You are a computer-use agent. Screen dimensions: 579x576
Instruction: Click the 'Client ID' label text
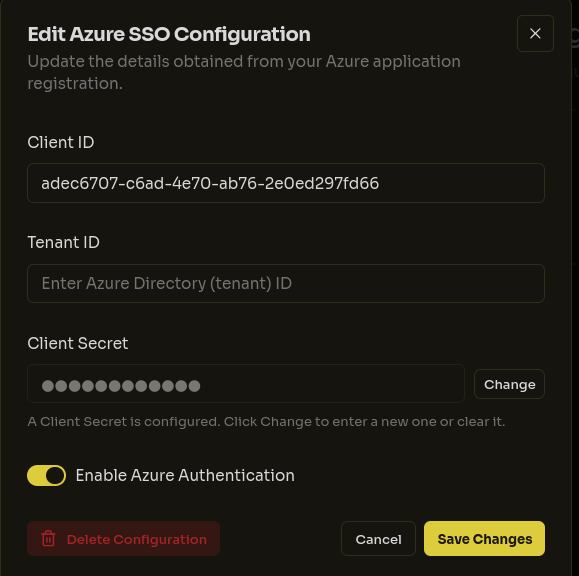[x=61, y=143]
